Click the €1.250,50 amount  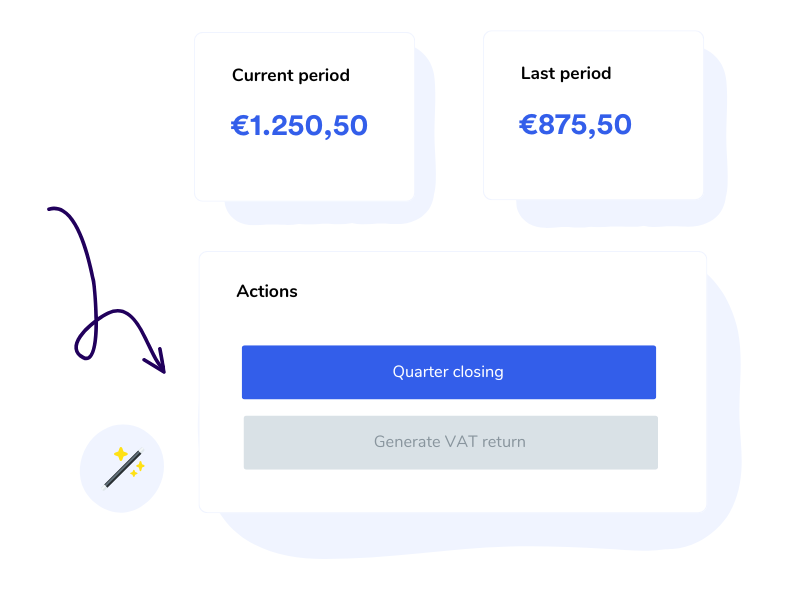point(300,126)
